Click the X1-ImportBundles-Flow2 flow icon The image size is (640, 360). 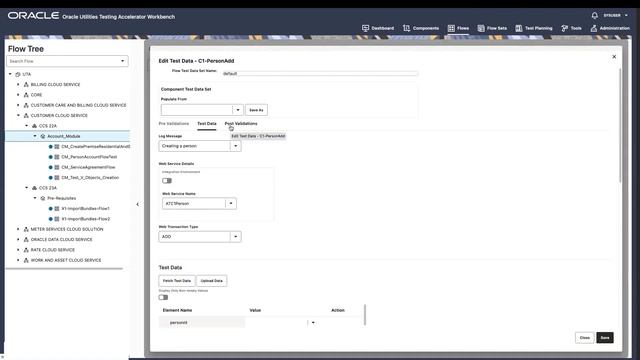click(57, 219)
